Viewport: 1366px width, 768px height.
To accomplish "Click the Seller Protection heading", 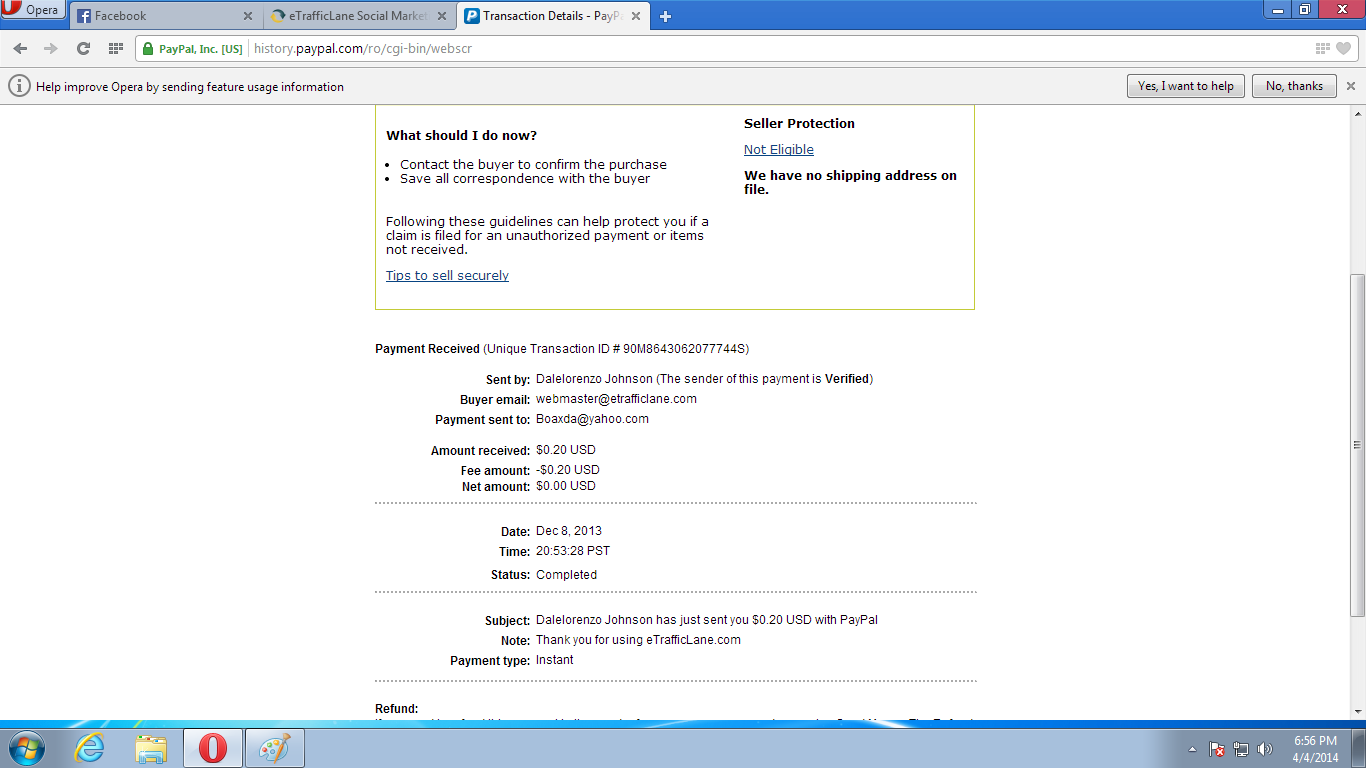I will [799, 124].
